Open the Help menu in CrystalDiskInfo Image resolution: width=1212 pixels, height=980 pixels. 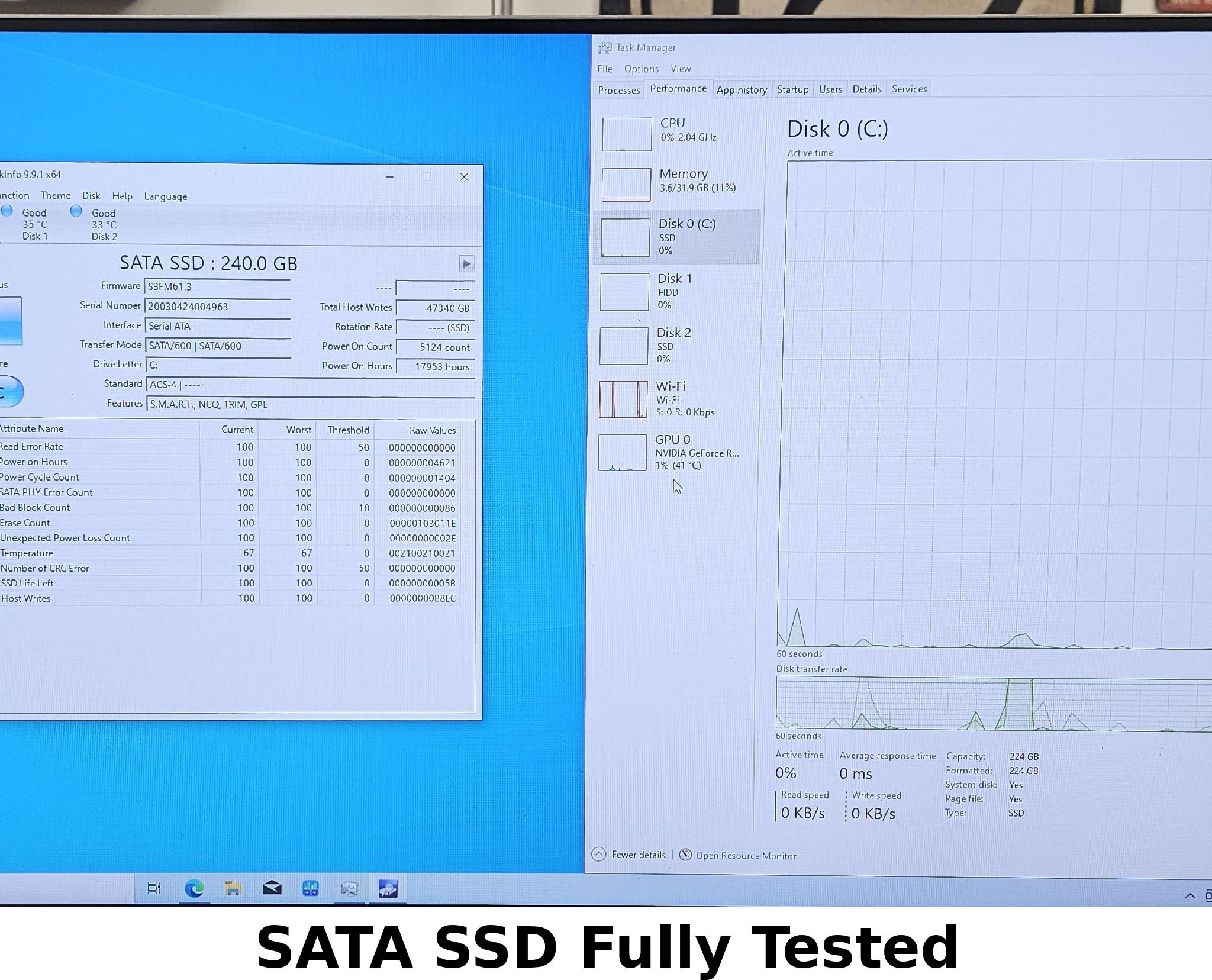tap(122, 196)
